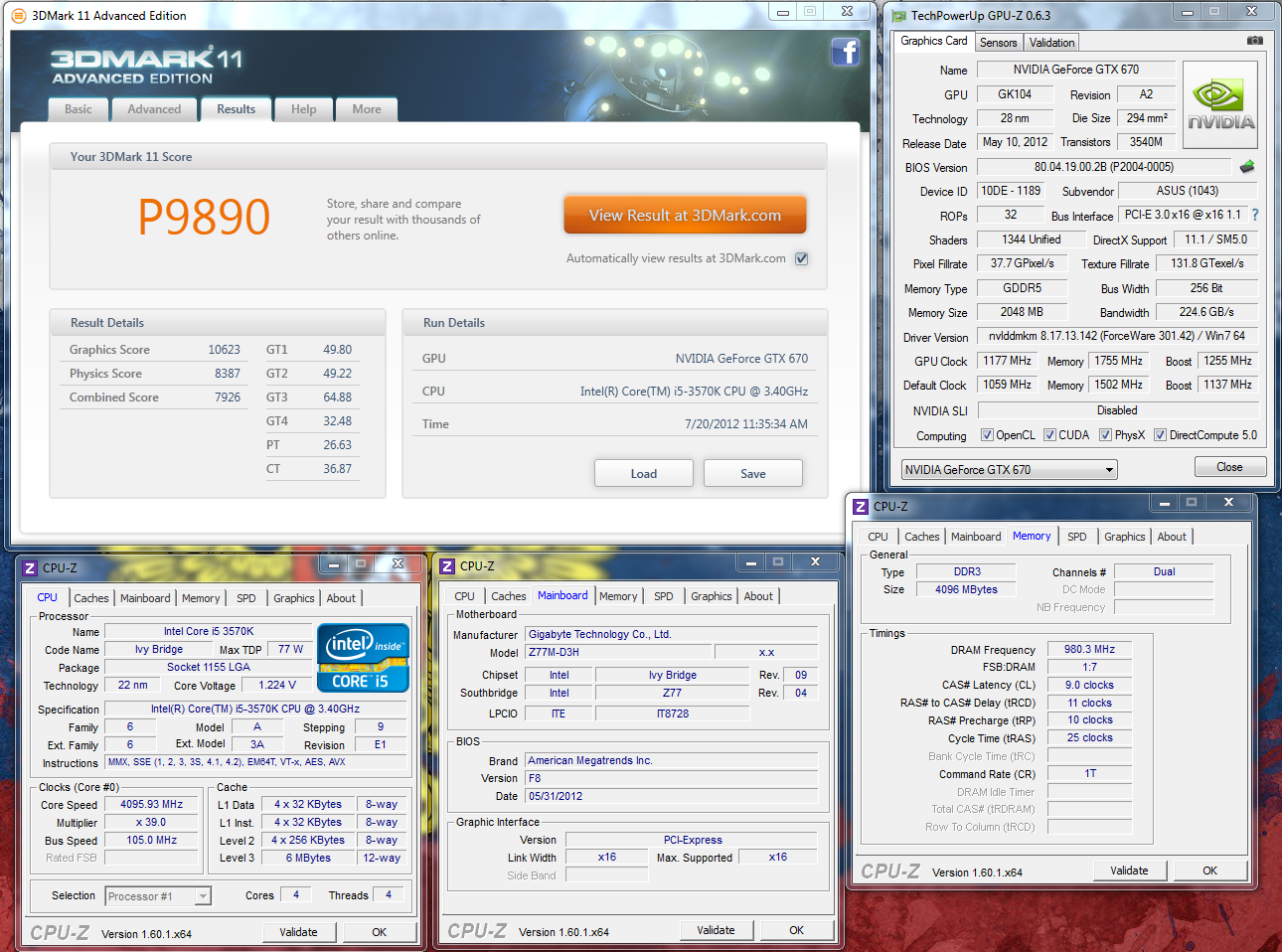Open SPD tab in CPU-Z Memory window

pyautogui.click(x=1077, y=537)
